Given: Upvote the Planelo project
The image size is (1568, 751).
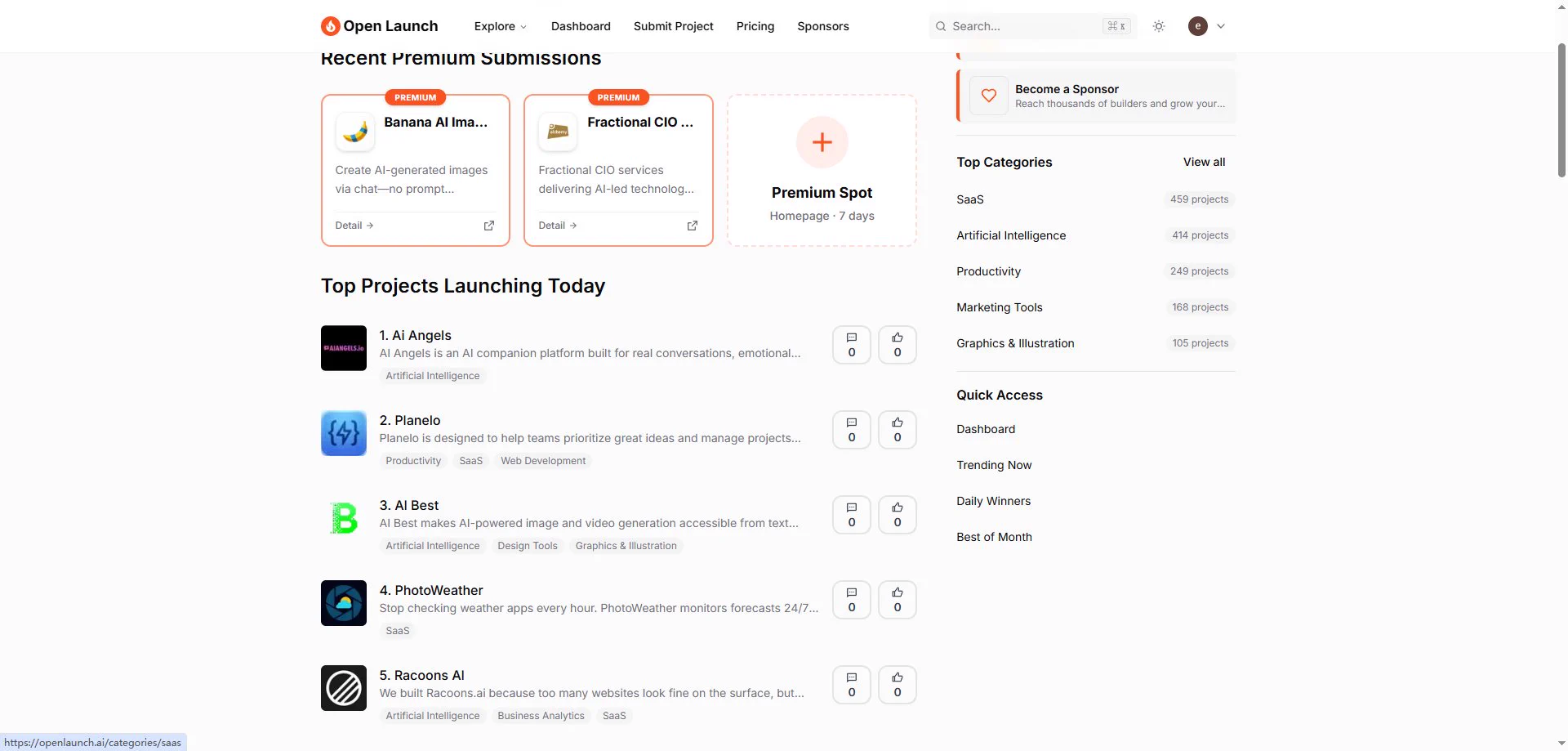Looking at the screenshot, I should (897, 430).
